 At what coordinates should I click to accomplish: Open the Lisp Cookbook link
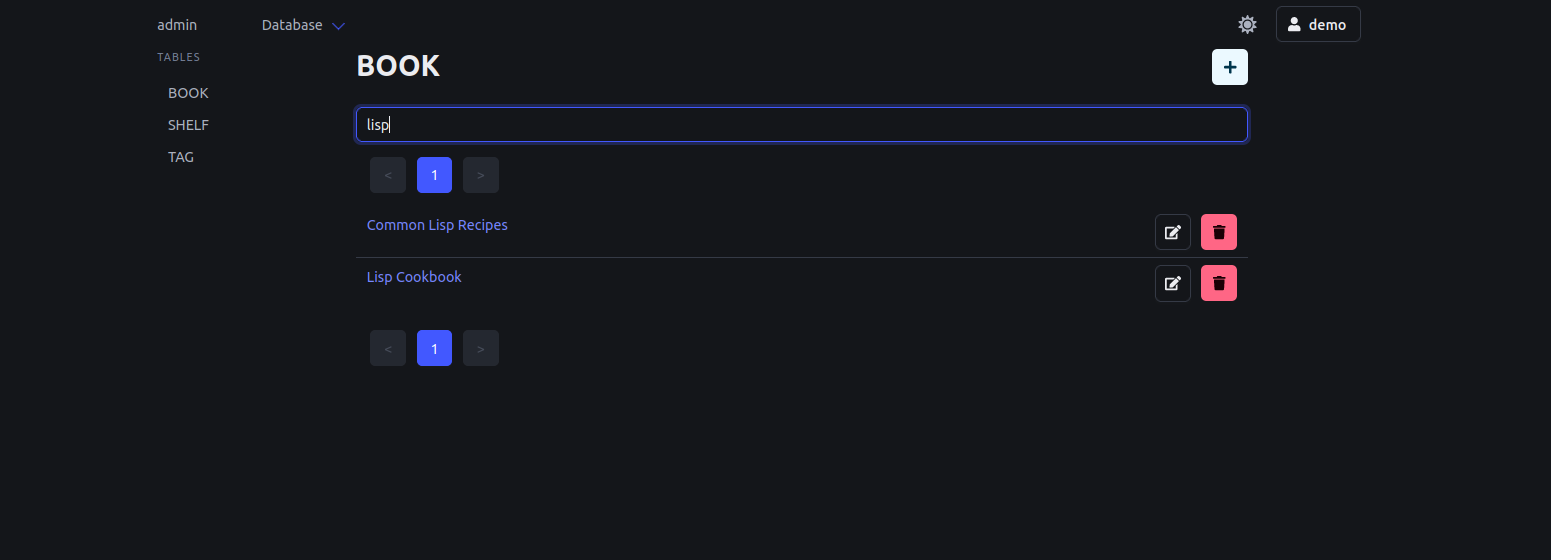(x=414, y=277)
